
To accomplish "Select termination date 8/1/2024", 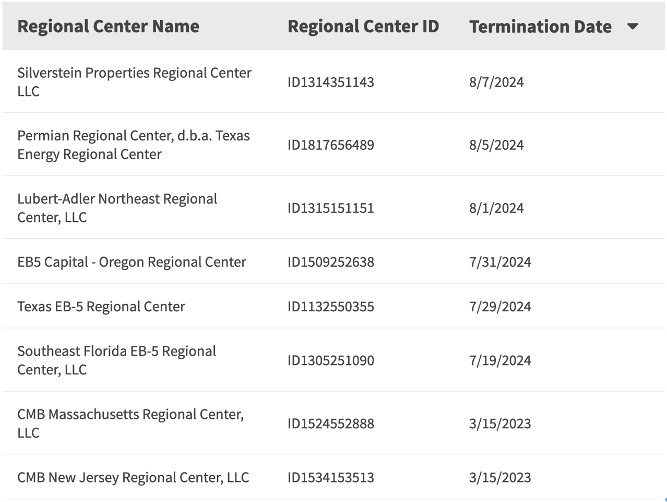I will (496, 208).
